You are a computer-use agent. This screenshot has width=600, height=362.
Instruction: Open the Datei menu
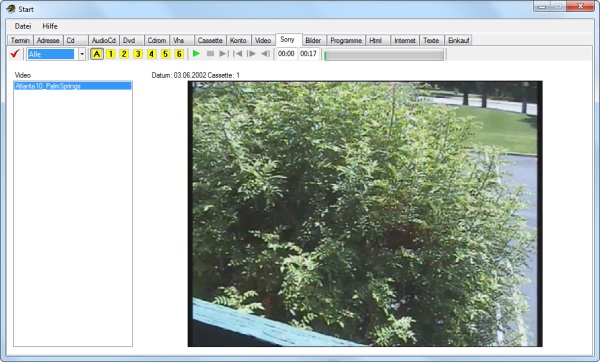coord(23,26)
